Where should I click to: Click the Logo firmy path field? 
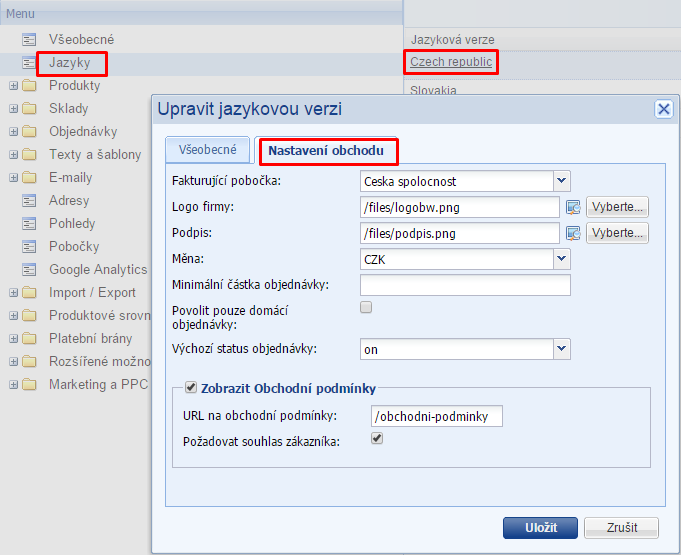coord(460,207)
